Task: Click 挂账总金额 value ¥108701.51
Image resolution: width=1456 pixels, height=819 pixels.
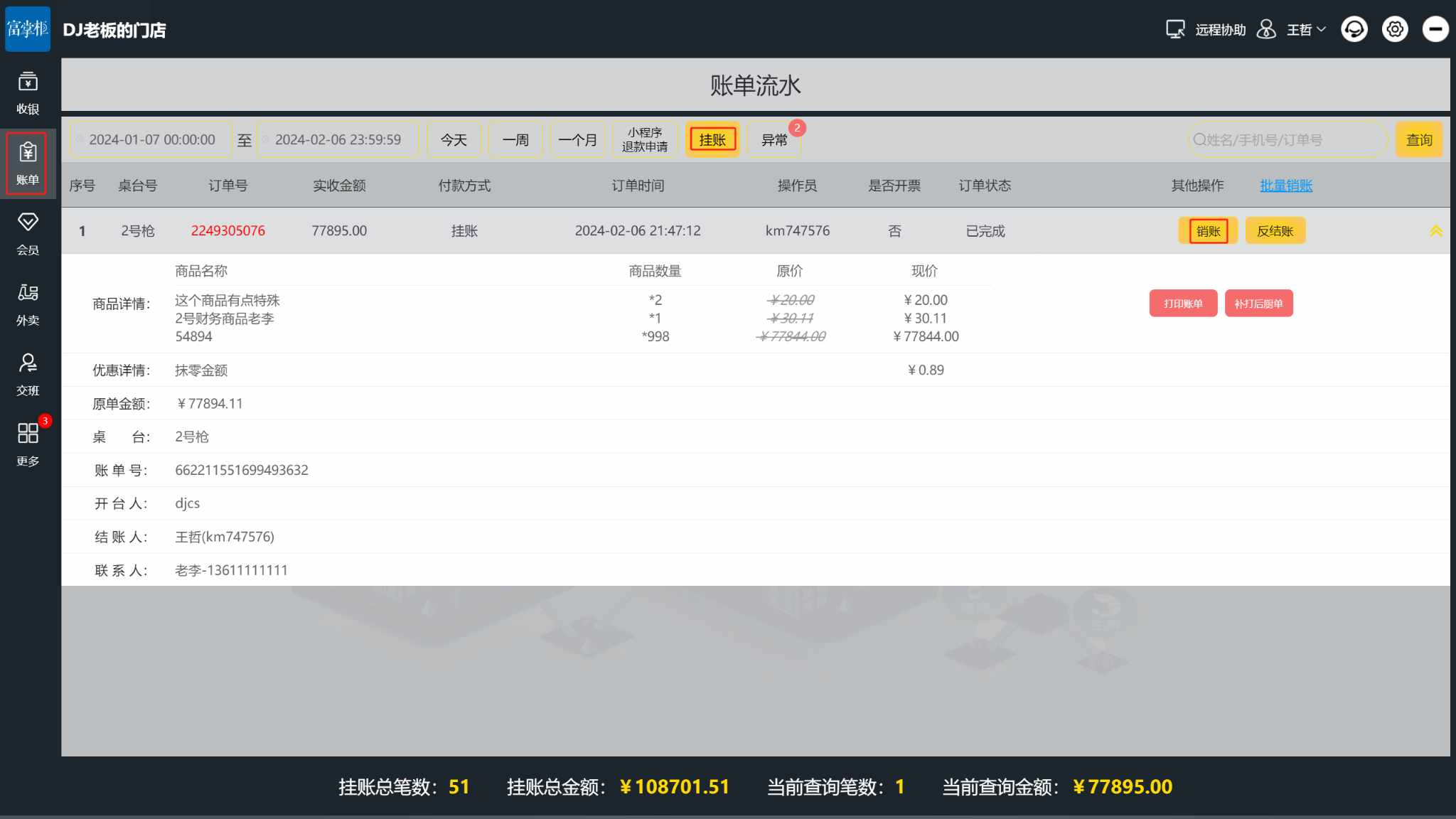Action: coord(675,787)
